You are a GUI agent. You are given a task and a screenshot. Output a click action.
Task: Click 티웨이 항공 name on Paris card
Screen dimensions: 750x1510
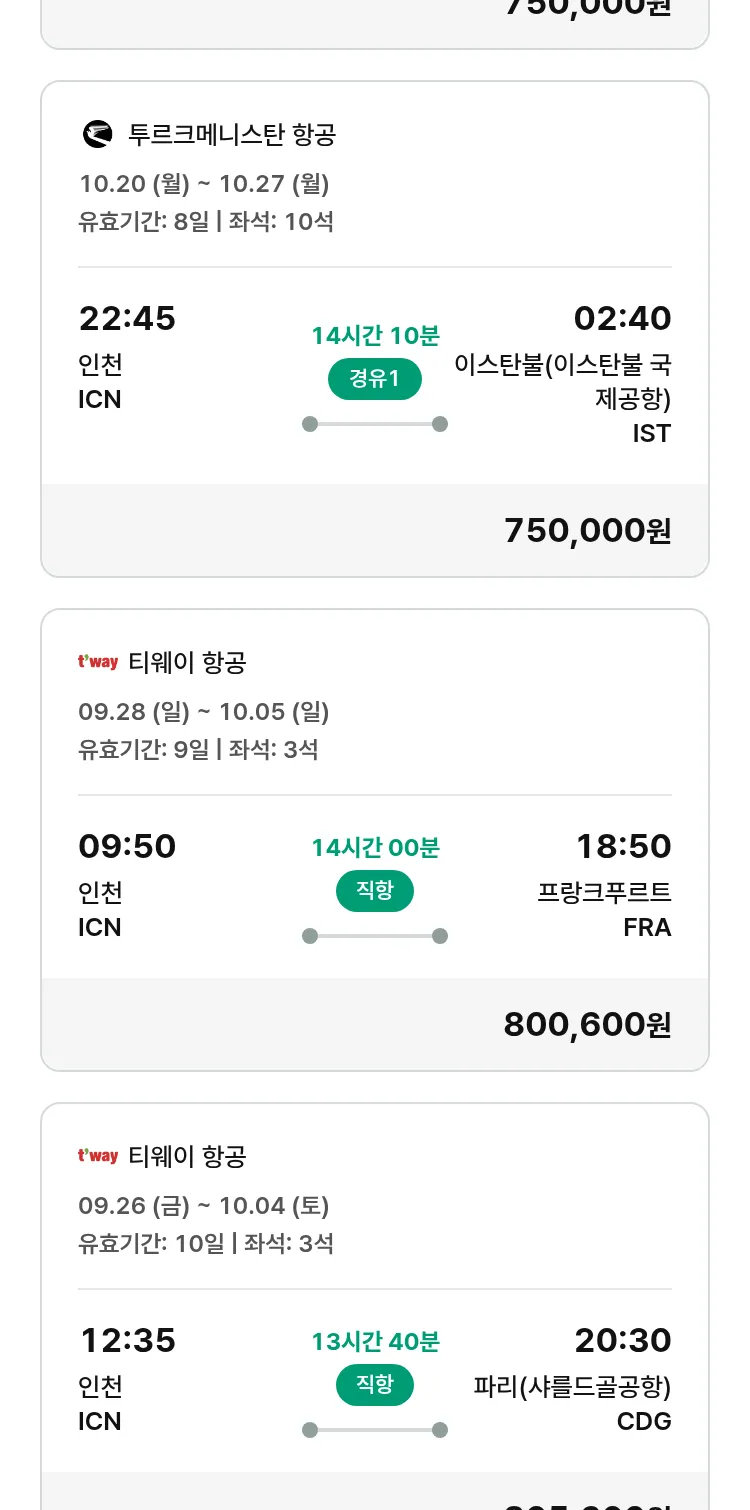[187, 1156]
